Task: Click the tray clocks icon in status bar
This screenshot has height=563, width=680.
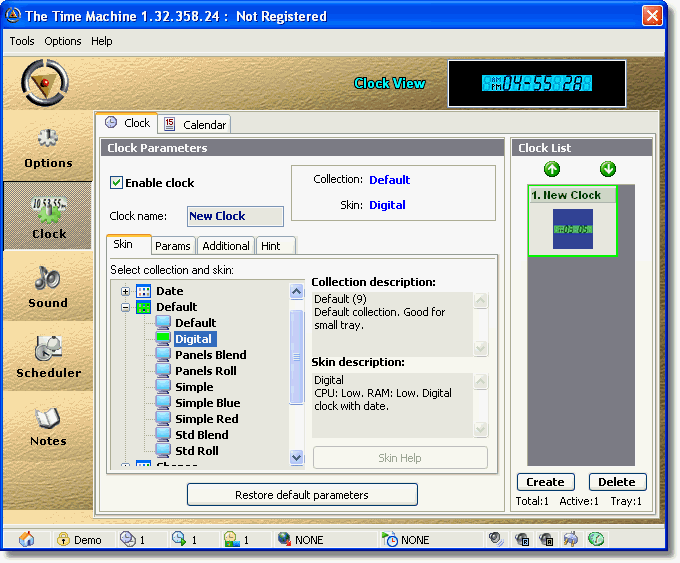Action: click(x=232, y=539)
